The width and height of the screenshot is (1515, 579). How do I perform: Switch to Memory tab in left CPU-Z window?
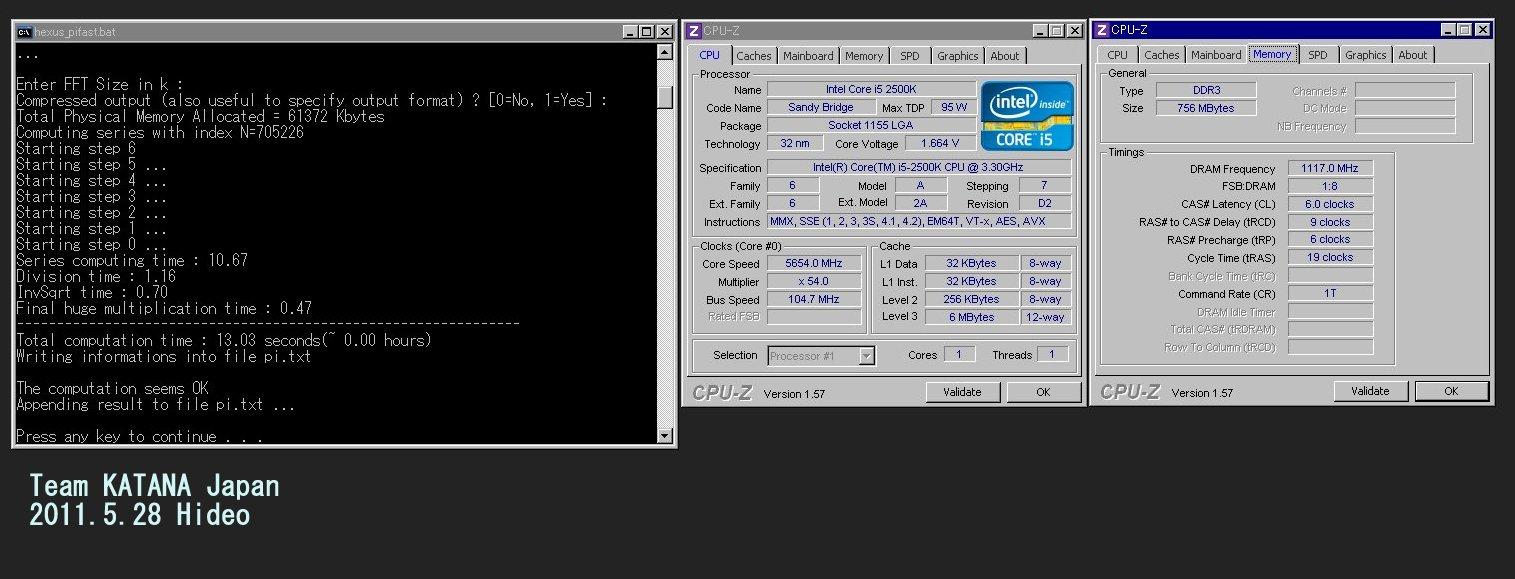(x=864, y=56)
